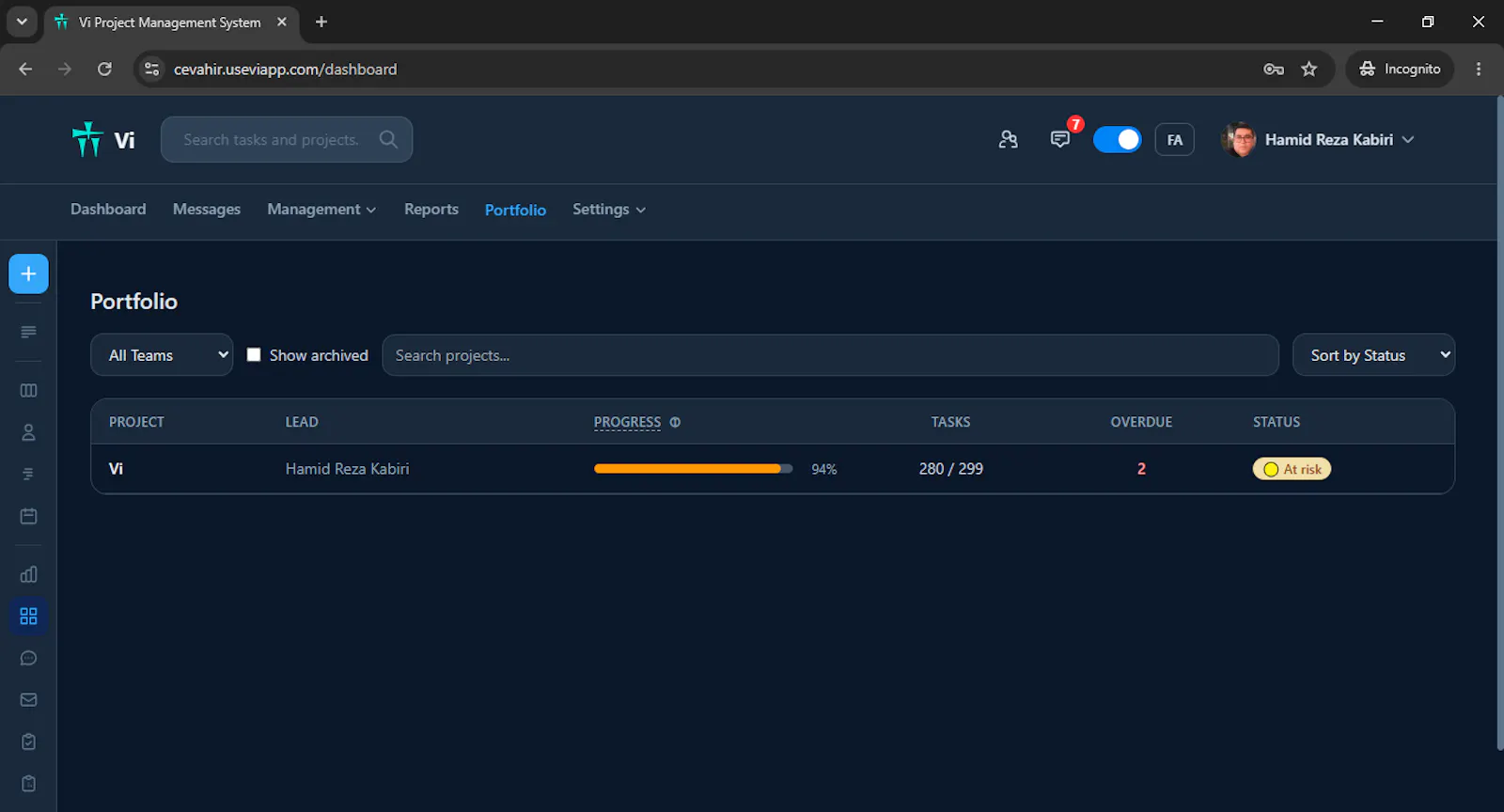
Task: Click the page vertical scrollbar
Action: coord(1499,423)
